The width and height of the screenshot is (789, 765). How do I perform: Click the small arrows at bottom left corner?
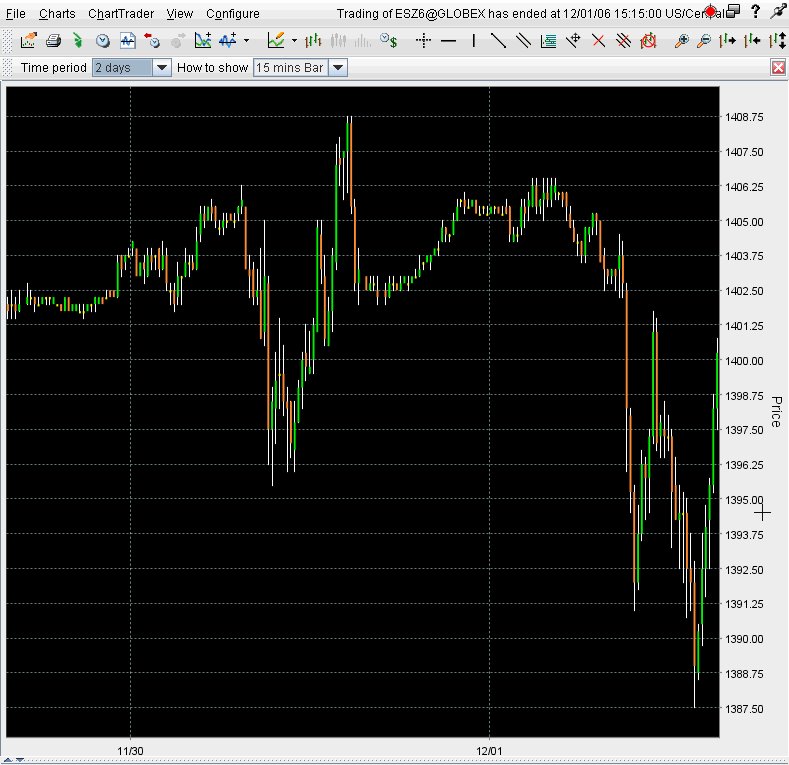pos(14,759)
